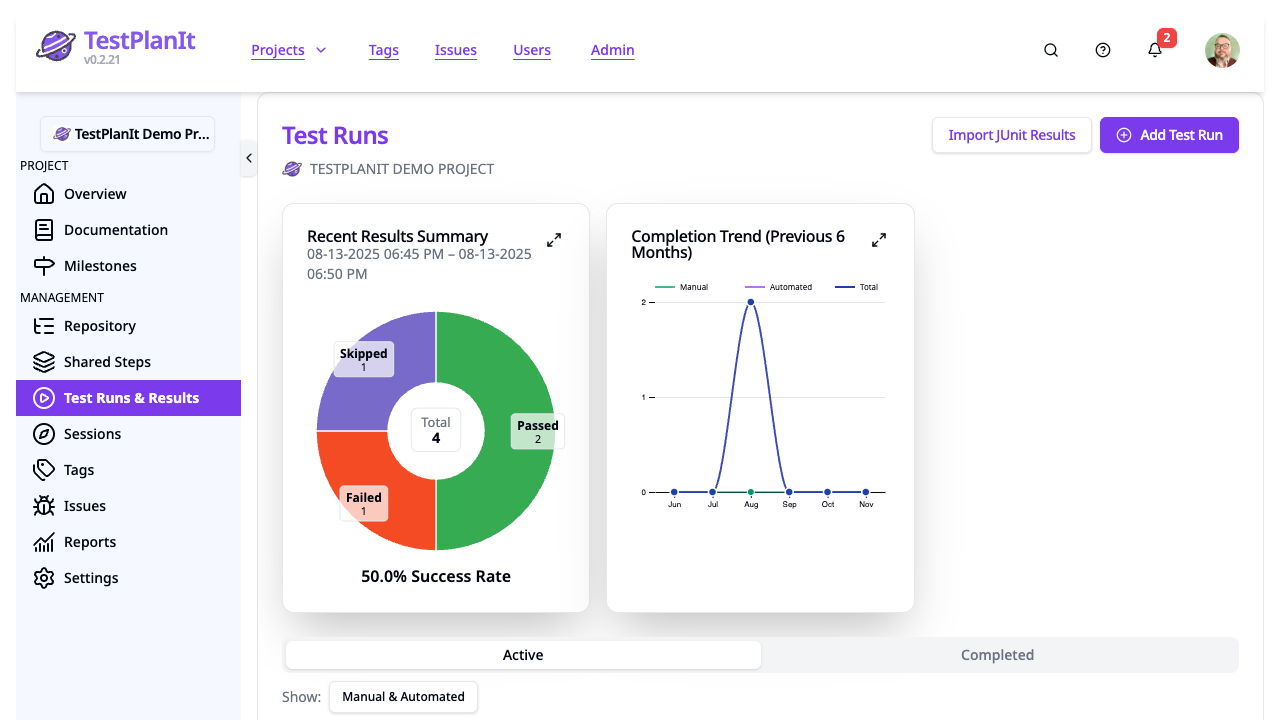This screenshot has height=720, width=1280.
Task: Select the Active test runs tab
Action: coord(522,654)
